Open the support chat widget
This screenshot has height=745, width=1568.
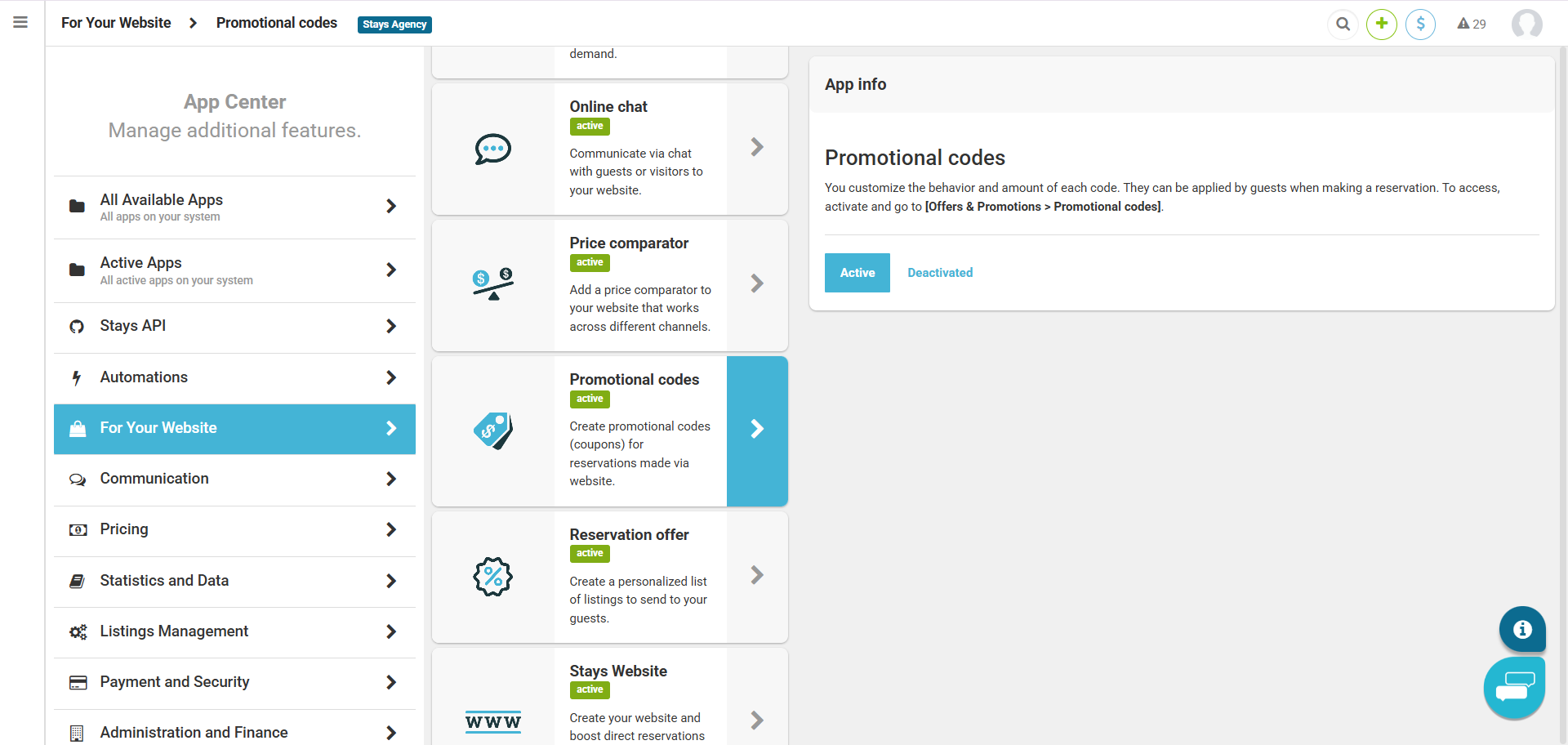1515,688
